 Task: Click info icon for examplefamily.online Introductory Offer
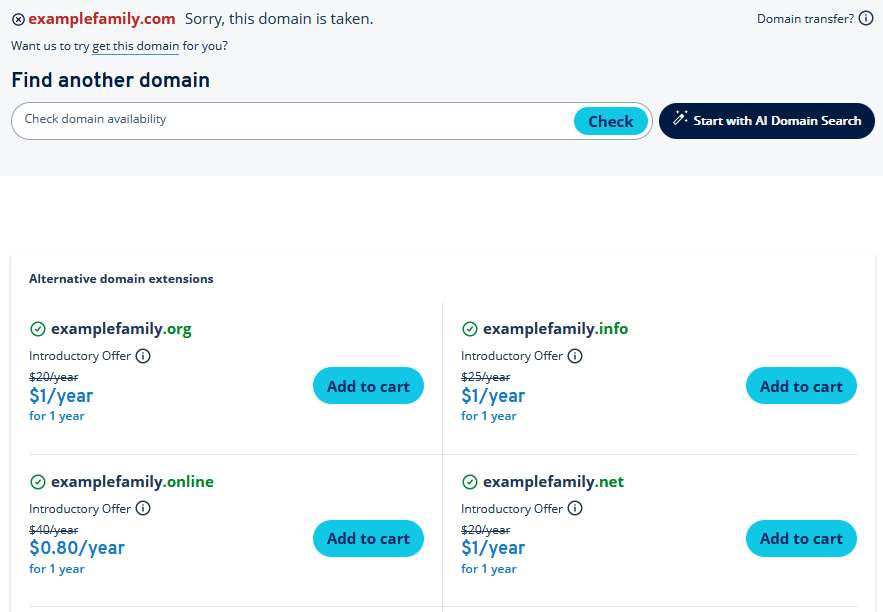point(143,509)
